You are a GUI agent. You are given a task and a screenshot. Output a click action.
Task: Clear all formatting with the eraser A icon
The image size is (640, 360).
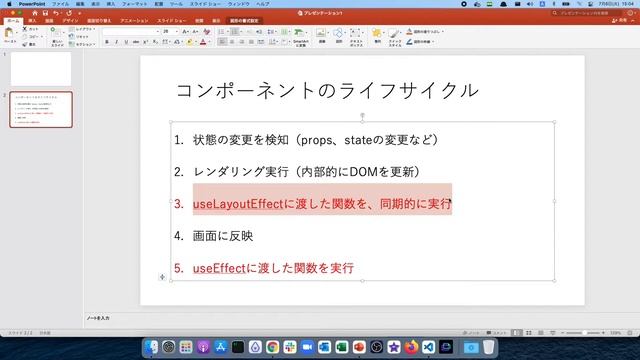click(207, 31)
